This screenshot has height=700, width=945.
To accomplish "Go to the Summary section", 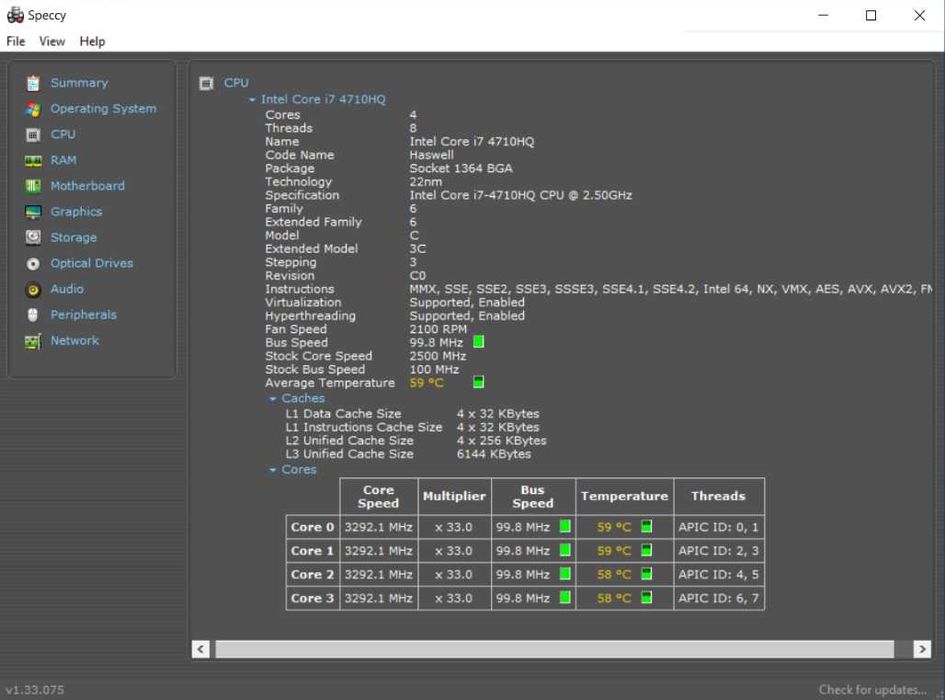I will [79, 83].
